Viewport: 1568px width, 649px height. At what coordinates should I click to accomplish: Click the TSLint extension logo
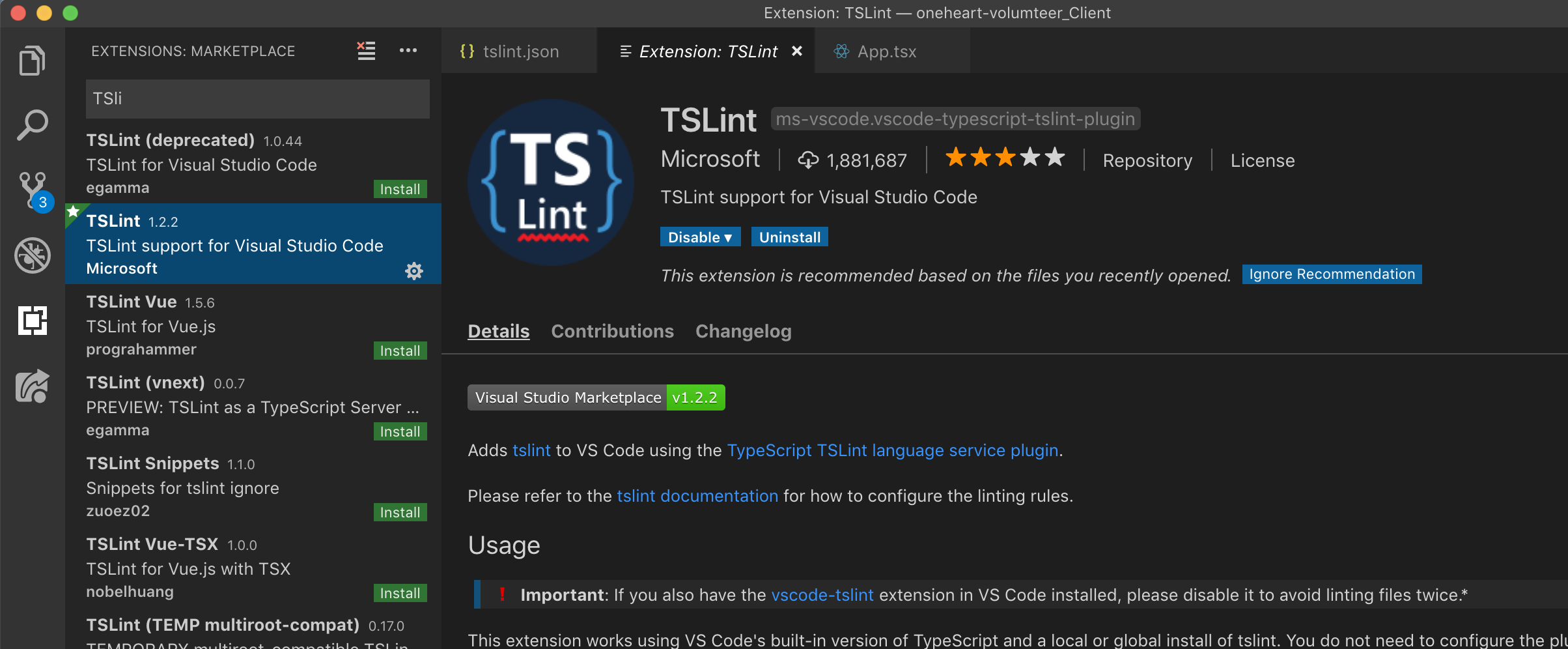[551, 182]
